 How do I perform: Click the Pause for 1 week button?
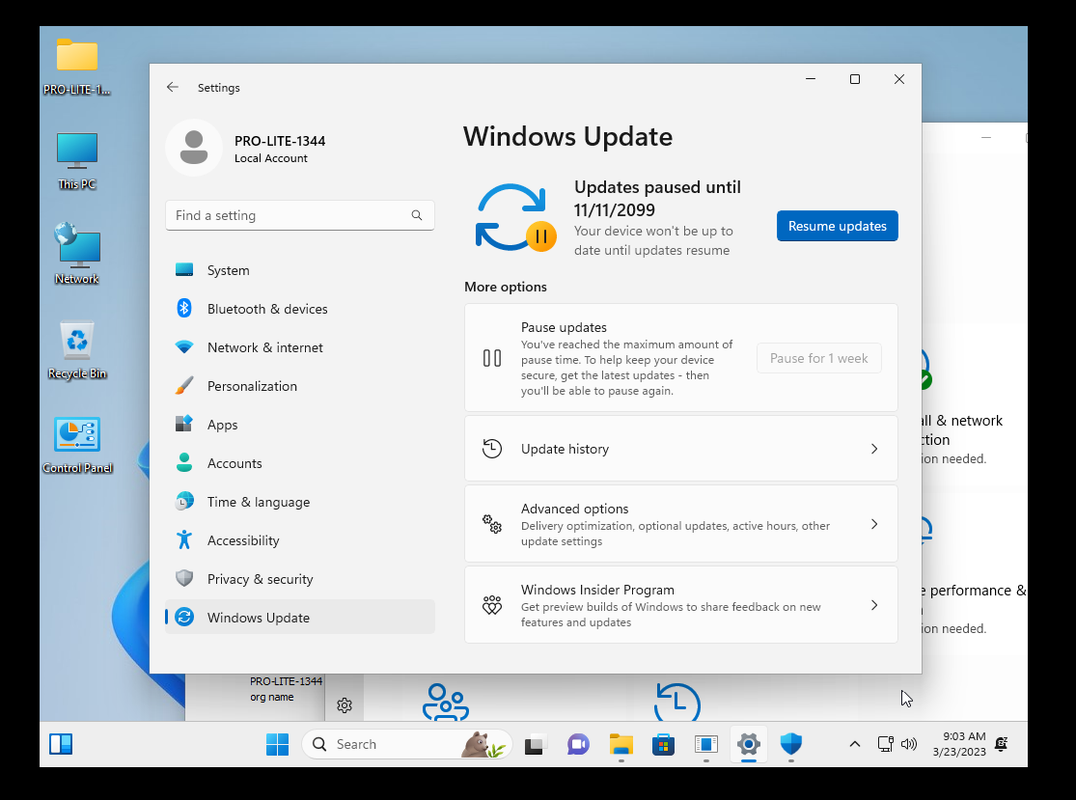(x=819, y=358)
